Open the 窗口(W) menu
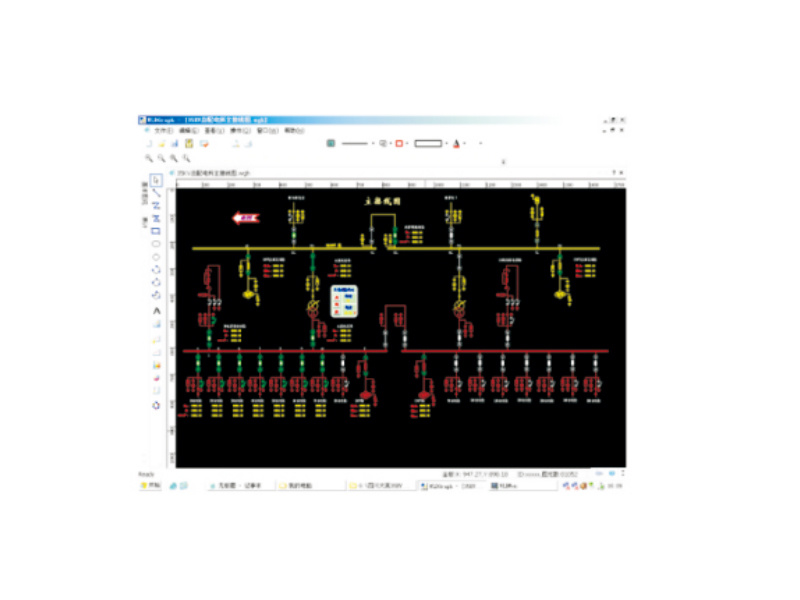 [267, 131]
